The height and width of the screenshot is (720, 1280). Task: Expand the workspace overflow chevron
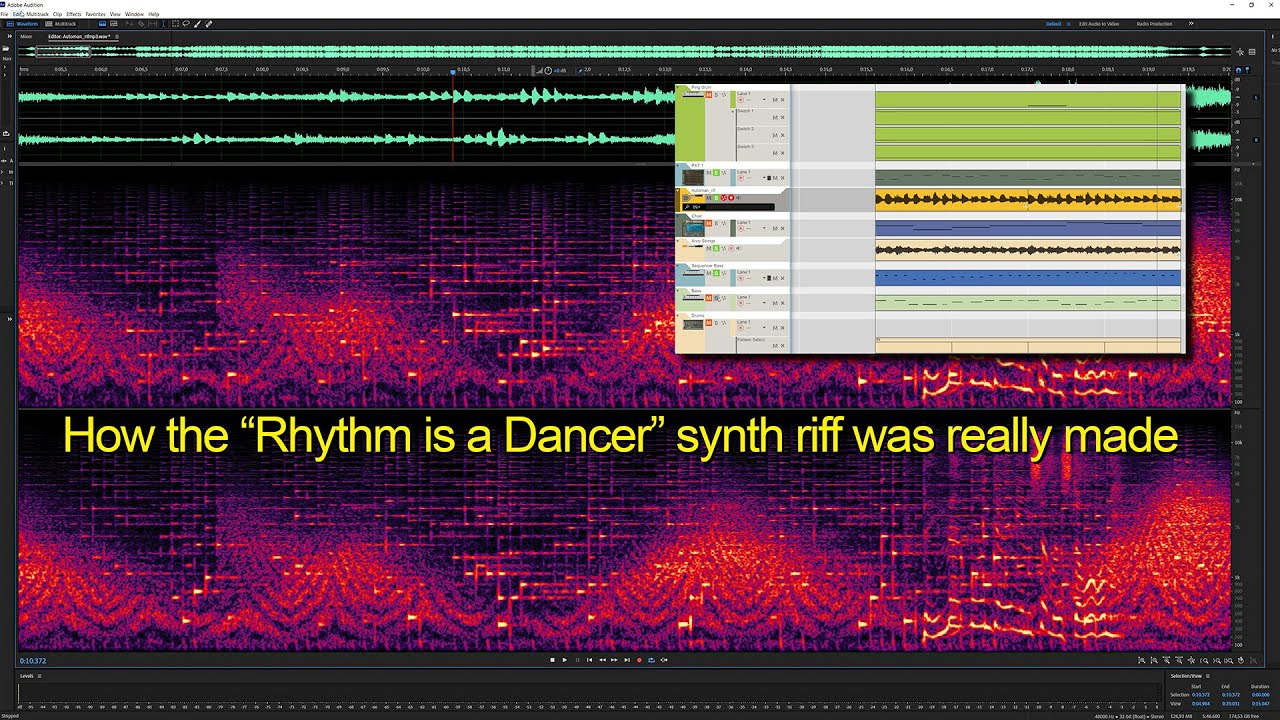point(1191,24)
